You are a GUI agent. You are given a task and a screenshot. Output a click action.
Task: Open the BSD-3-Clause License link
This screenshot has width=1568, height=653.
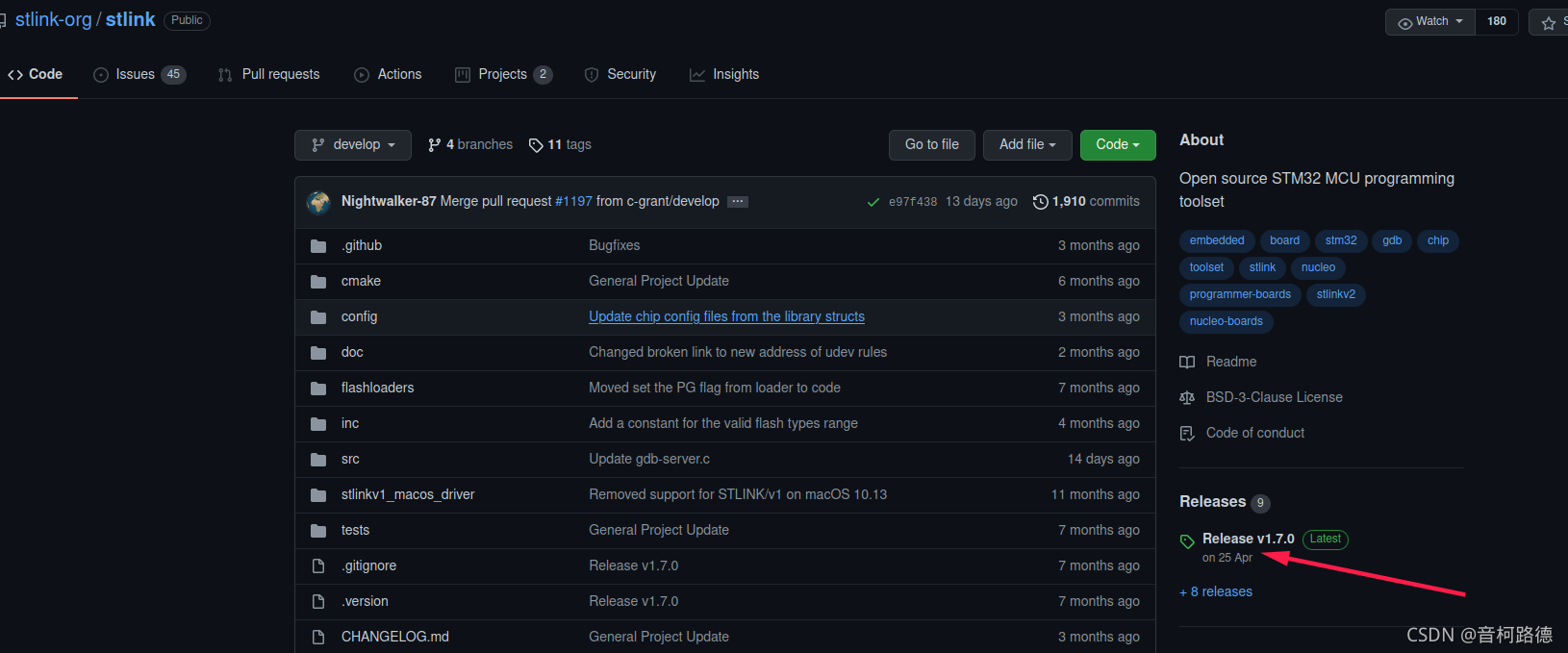(x=1274, y=398)
